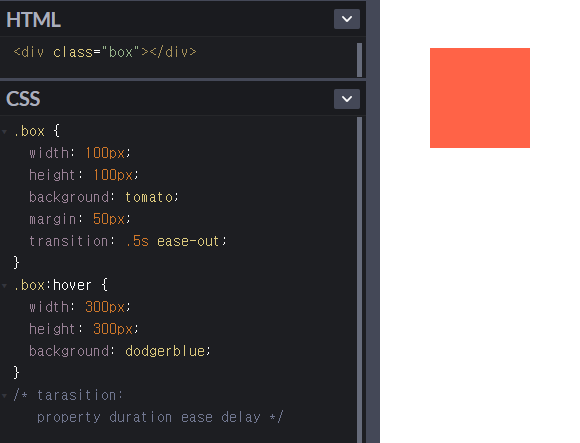Click the HTML editor scrollbar

click(x=360, y=60)
